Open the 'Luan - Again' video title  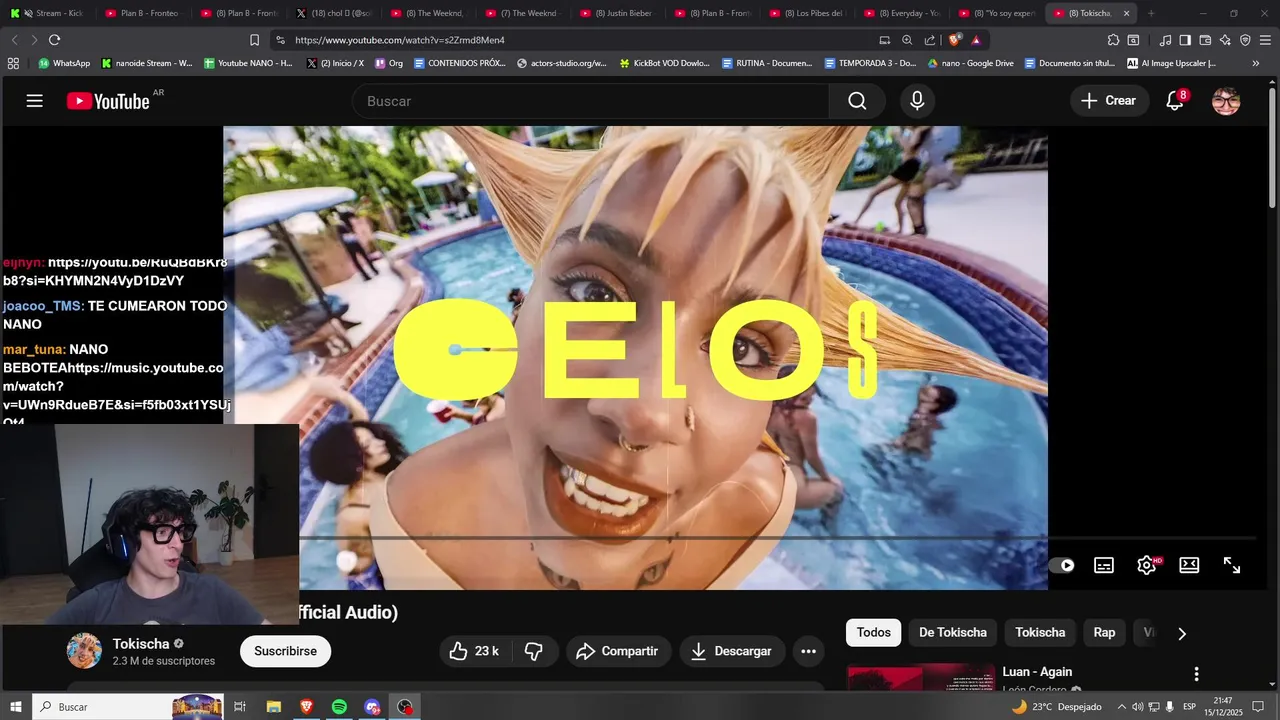[x=1037, y=672]
